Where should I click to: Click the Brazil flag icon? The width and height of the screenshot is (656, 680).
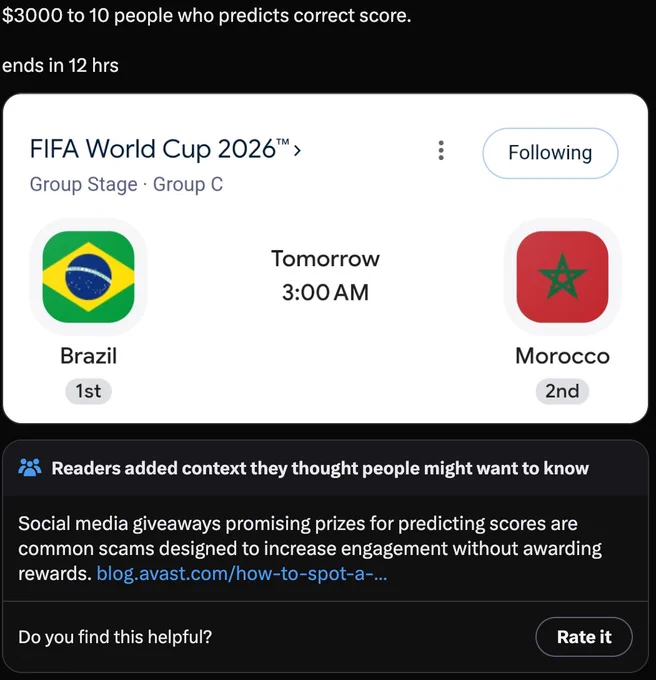click(88, 277)
